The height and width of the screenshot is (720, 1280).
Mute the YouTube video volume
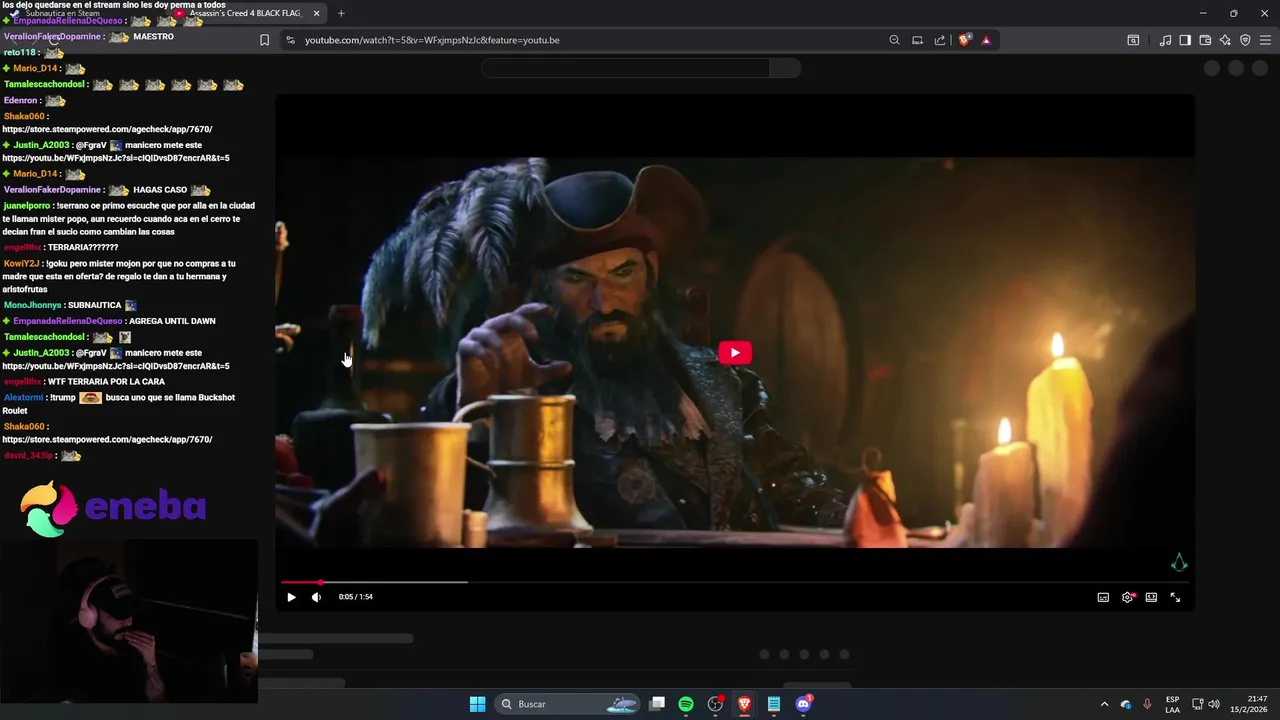point(317,597)
